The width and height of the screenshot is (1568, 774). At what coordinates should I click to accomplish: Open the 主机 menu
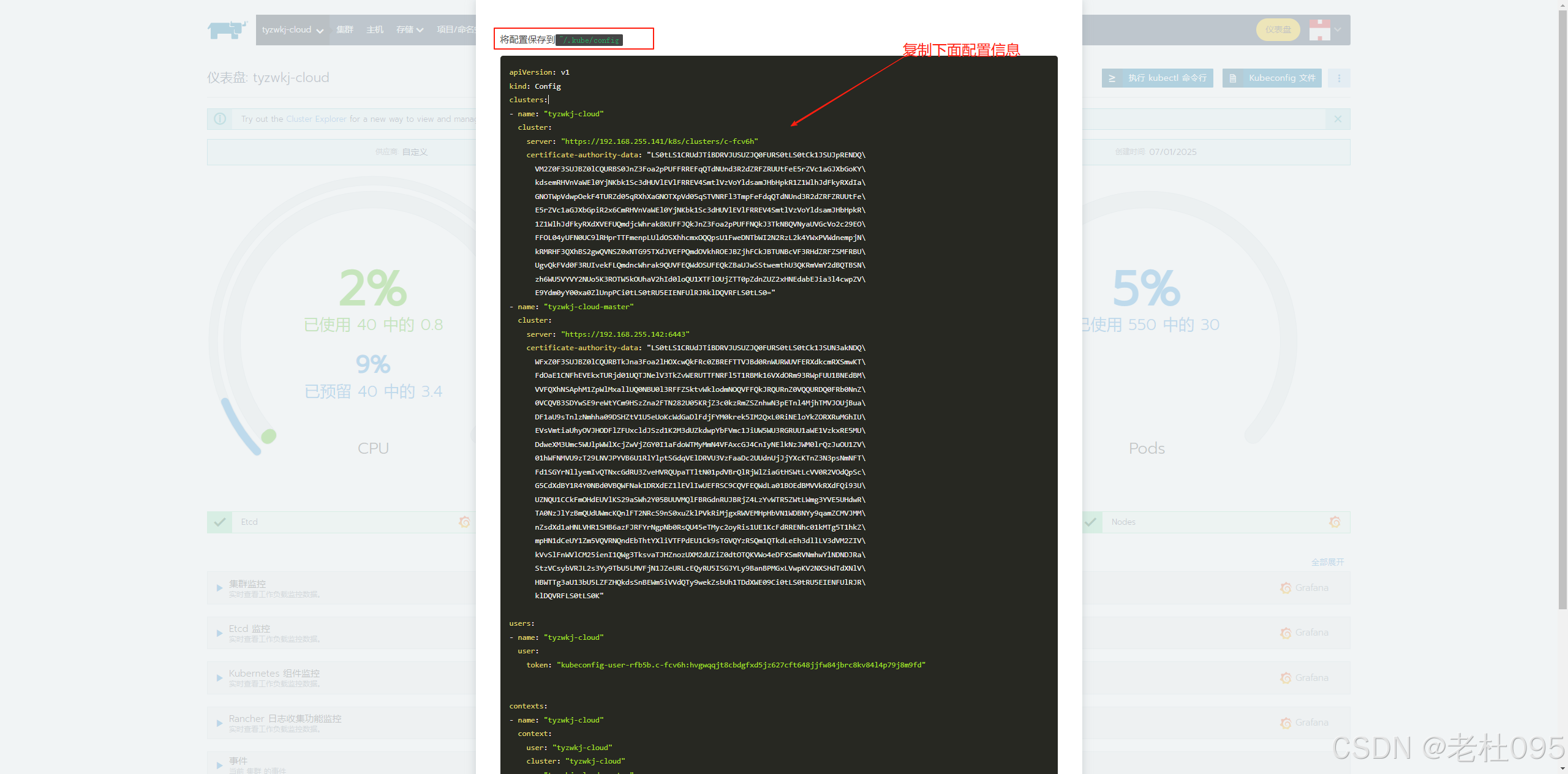click(375, 30)
